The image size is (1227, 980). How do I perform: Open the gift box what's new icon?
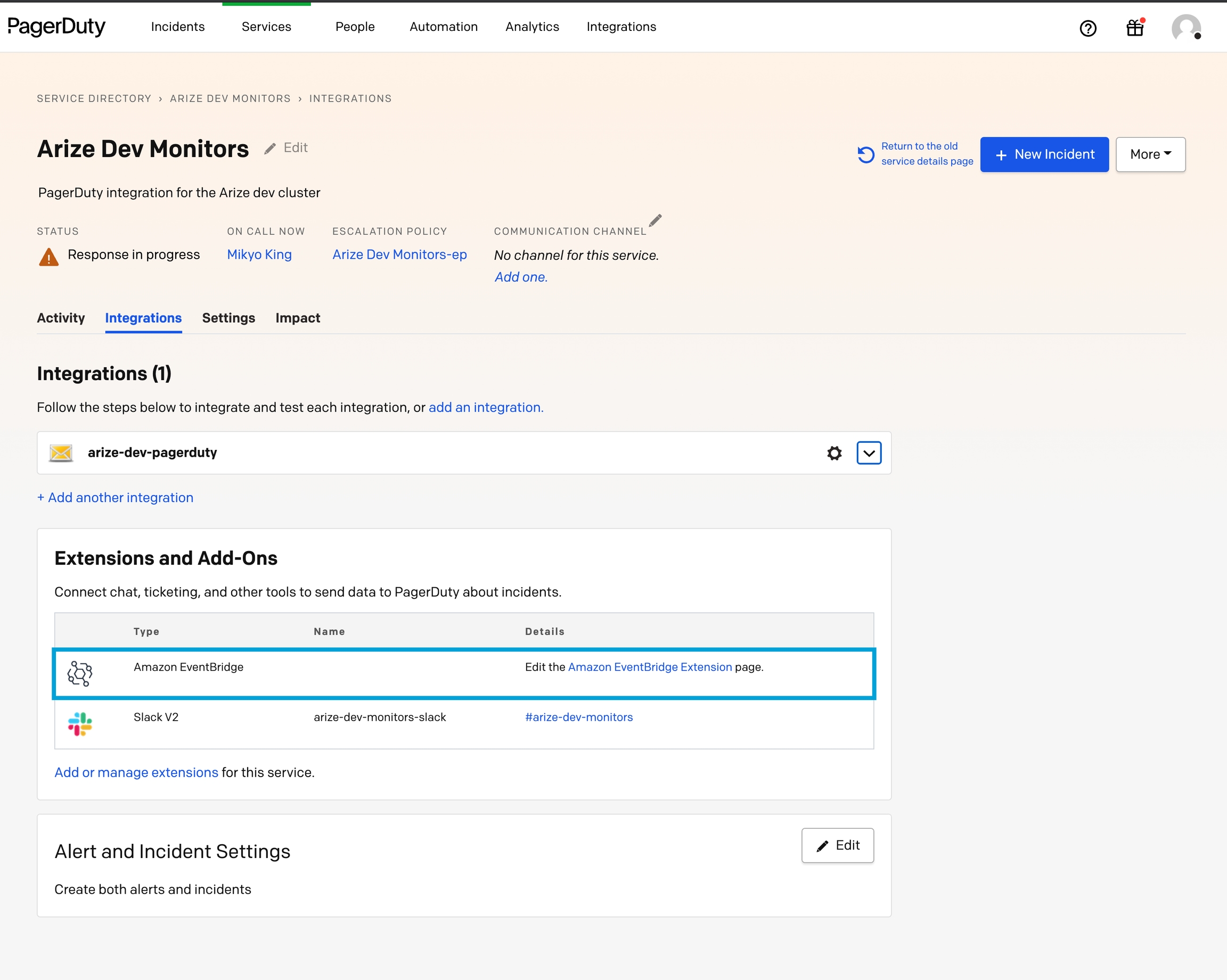pos(1135,28)
